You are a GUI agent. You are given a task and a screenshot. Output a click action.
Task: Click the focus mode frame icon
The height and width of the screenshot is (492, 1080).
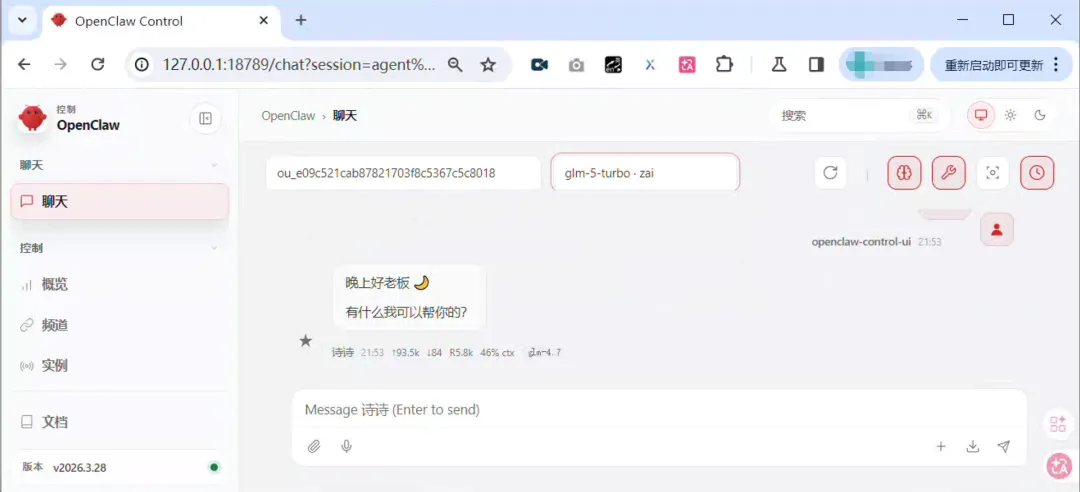[993, 173]
